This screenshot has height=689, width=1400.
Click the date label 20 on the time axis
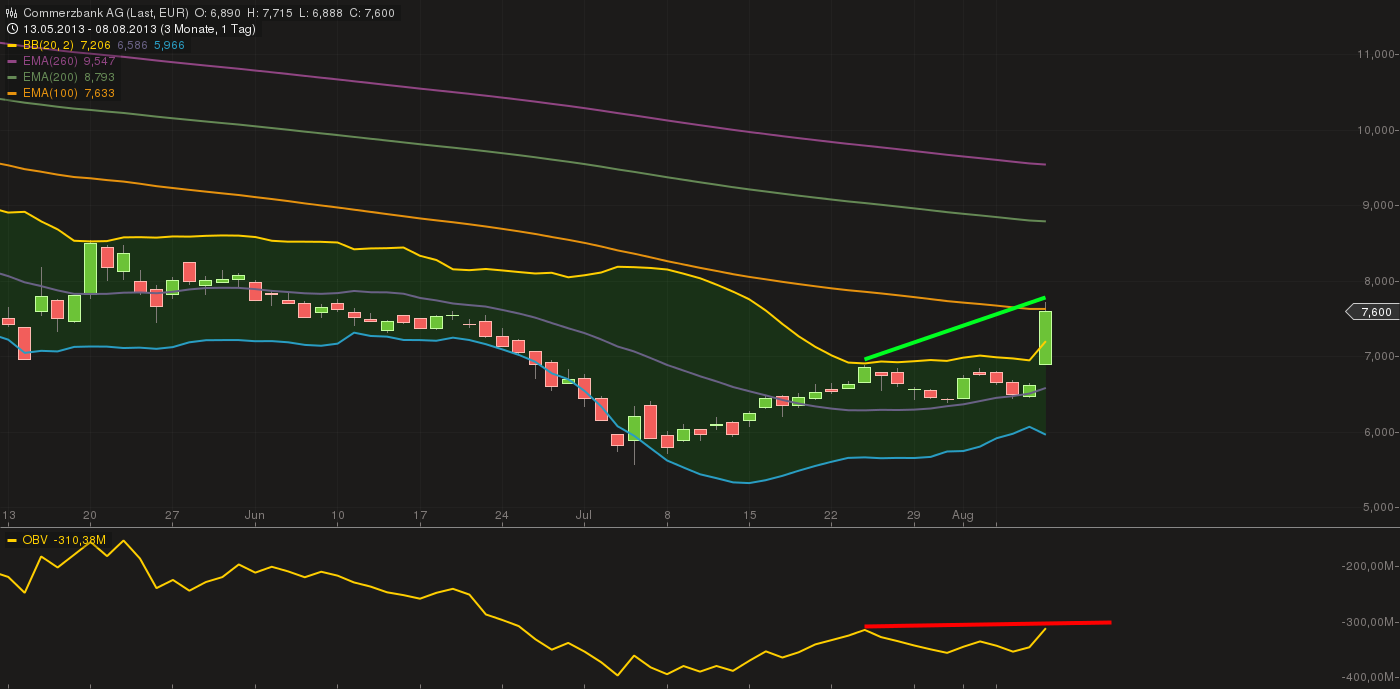click(x=89, y=515)
